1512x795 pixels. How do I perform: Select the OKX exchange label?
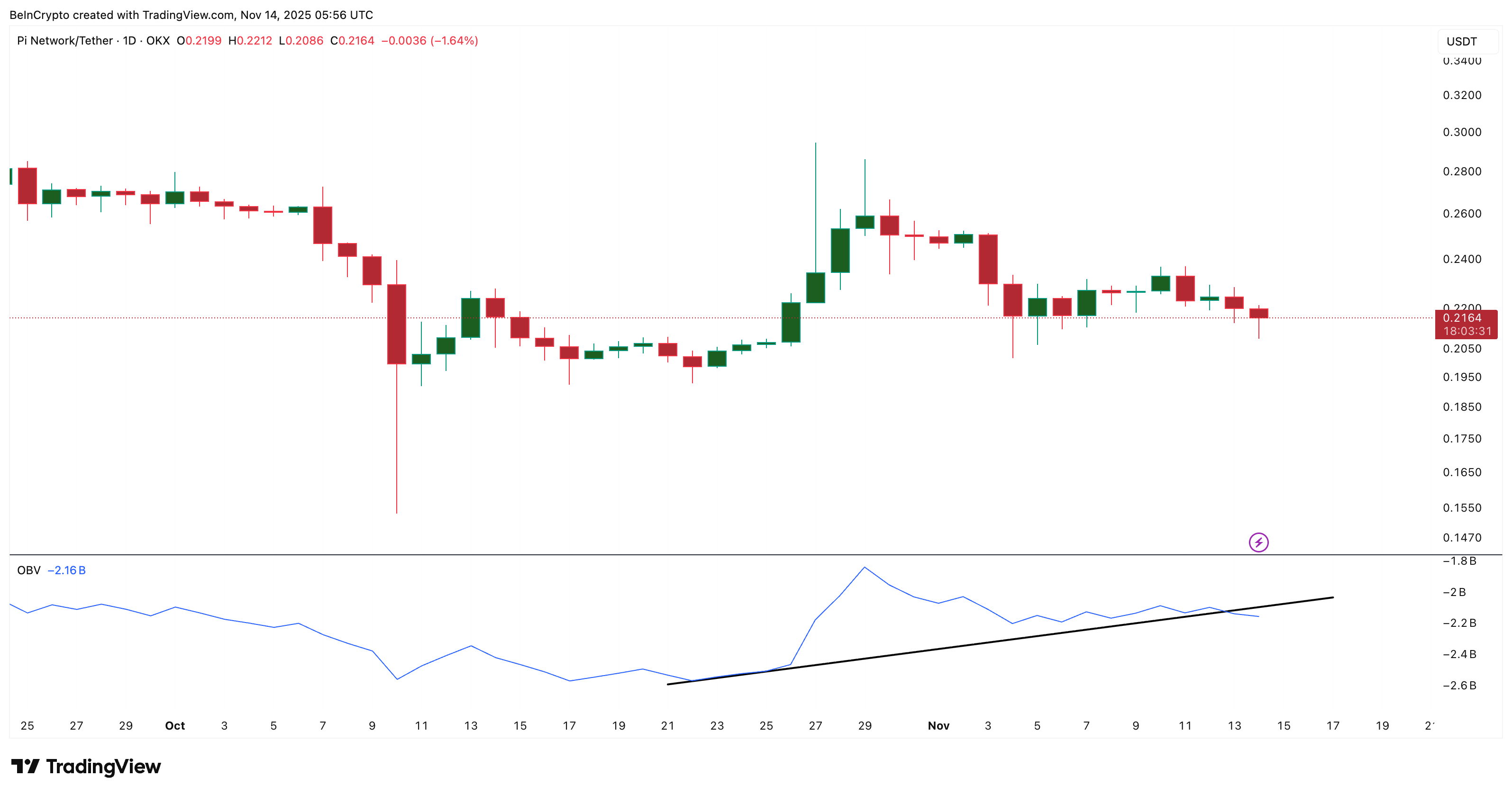[x=157, y=40]
